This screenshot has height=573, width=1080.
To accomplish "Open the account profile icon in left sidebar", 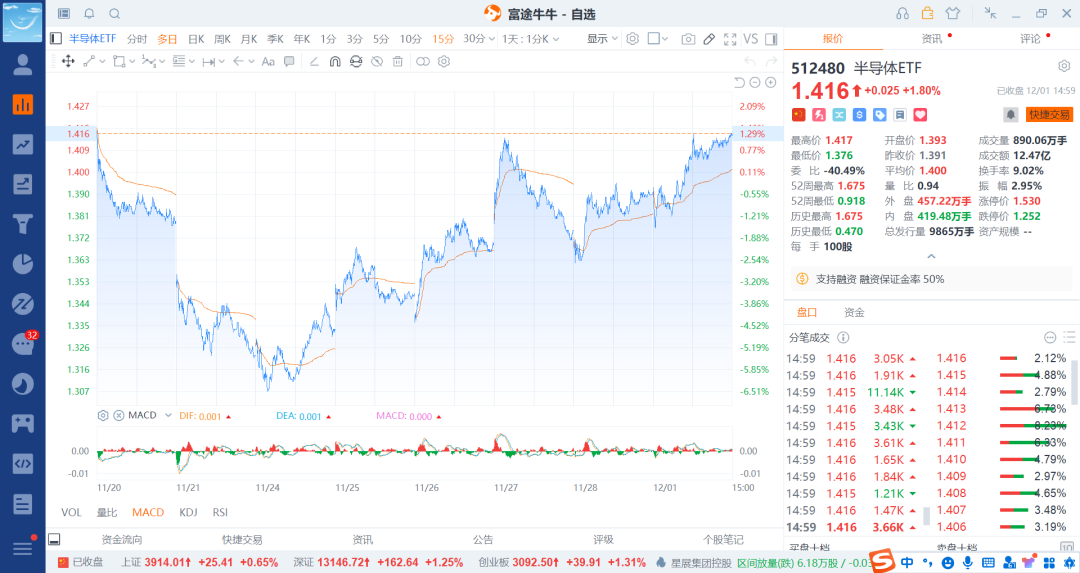I will point(23,65).
